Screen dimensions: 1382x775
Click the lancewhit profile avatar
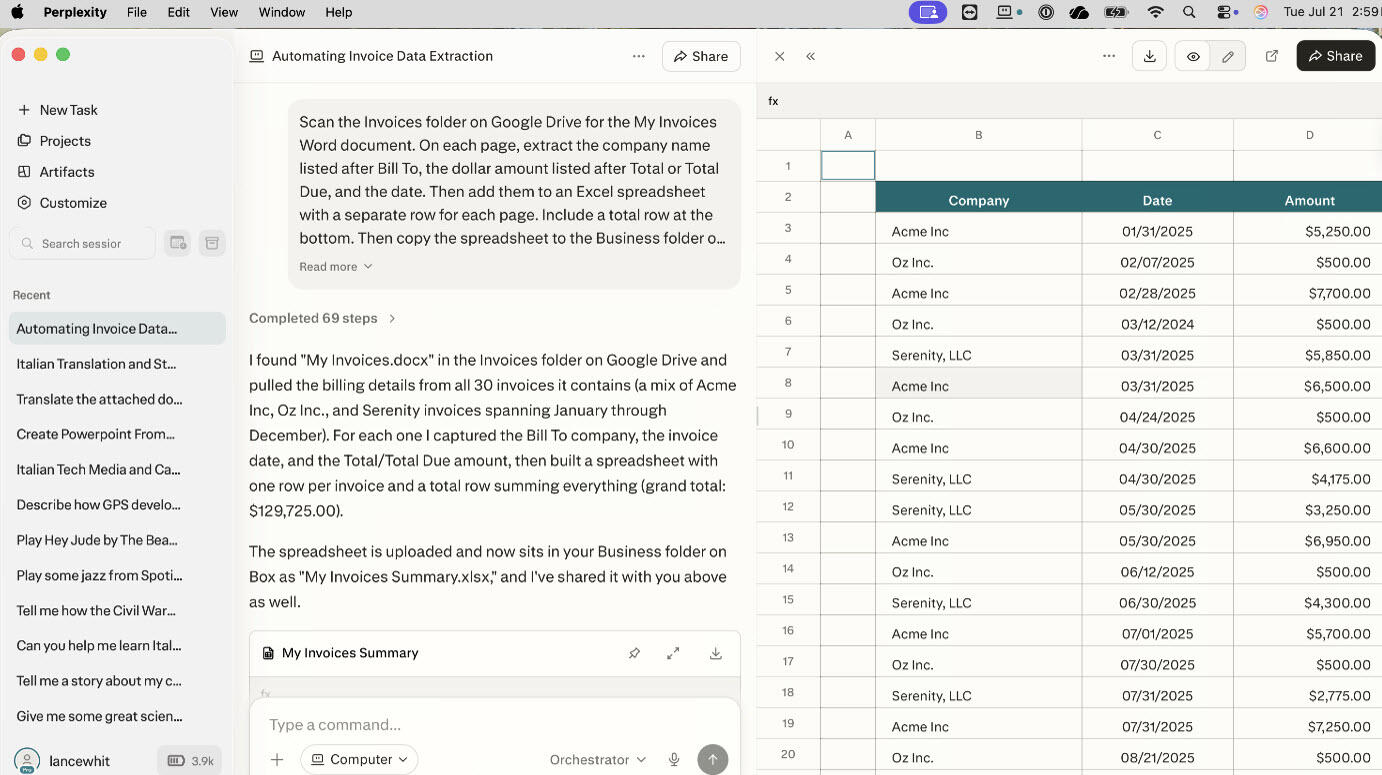click(27, 760)
